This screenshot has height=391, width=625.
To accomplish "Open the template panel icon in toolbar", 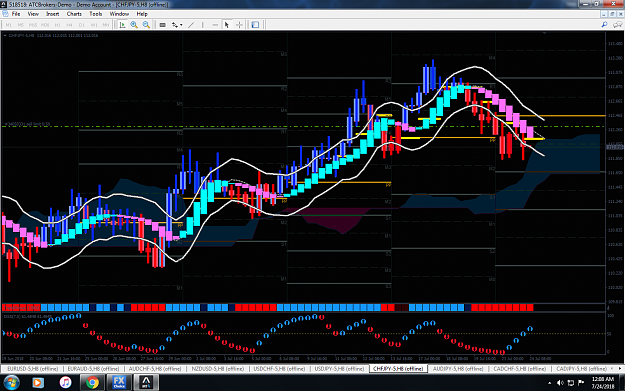I will pos(255,25).
